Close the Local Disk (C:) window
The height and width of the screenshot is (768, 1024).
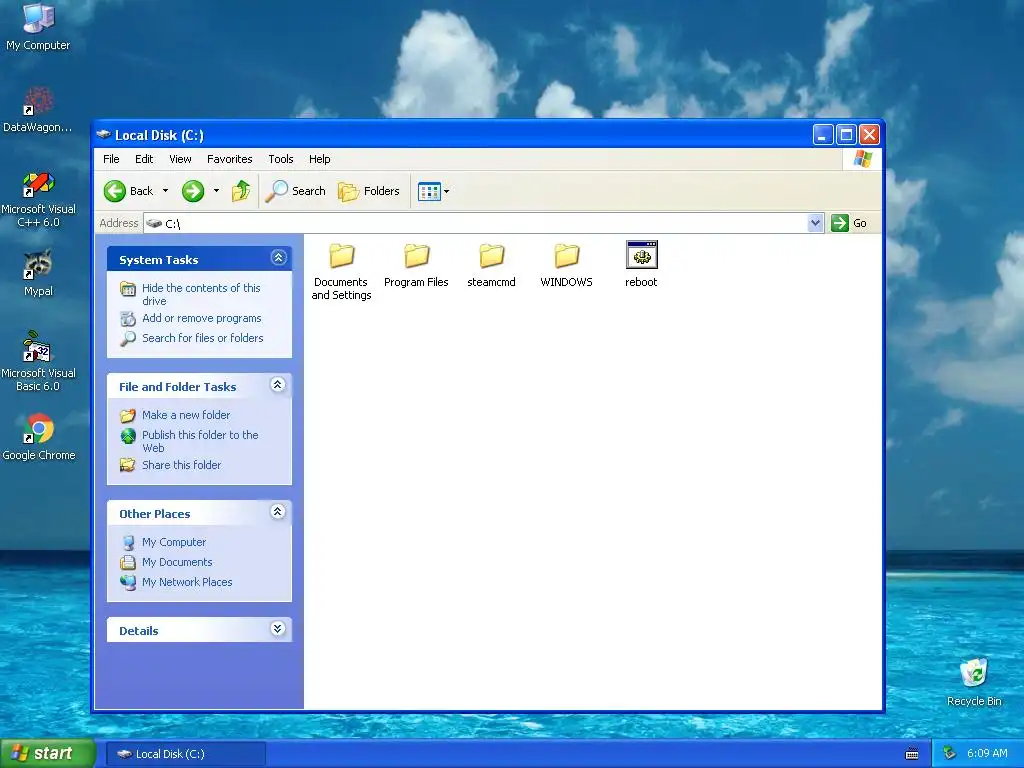(x=869, y=135)
